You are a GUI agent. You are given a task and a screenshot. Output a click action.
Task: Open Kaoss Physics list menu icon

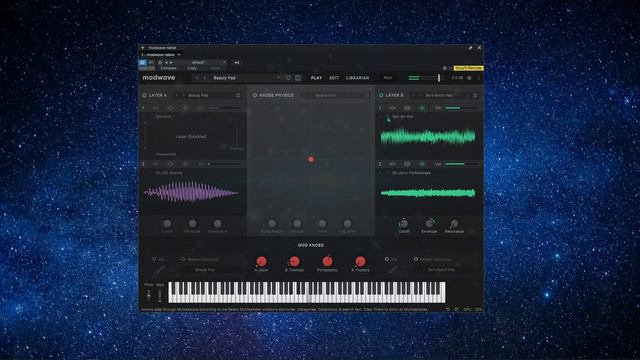pyautogui.click(x=367, y=95)
